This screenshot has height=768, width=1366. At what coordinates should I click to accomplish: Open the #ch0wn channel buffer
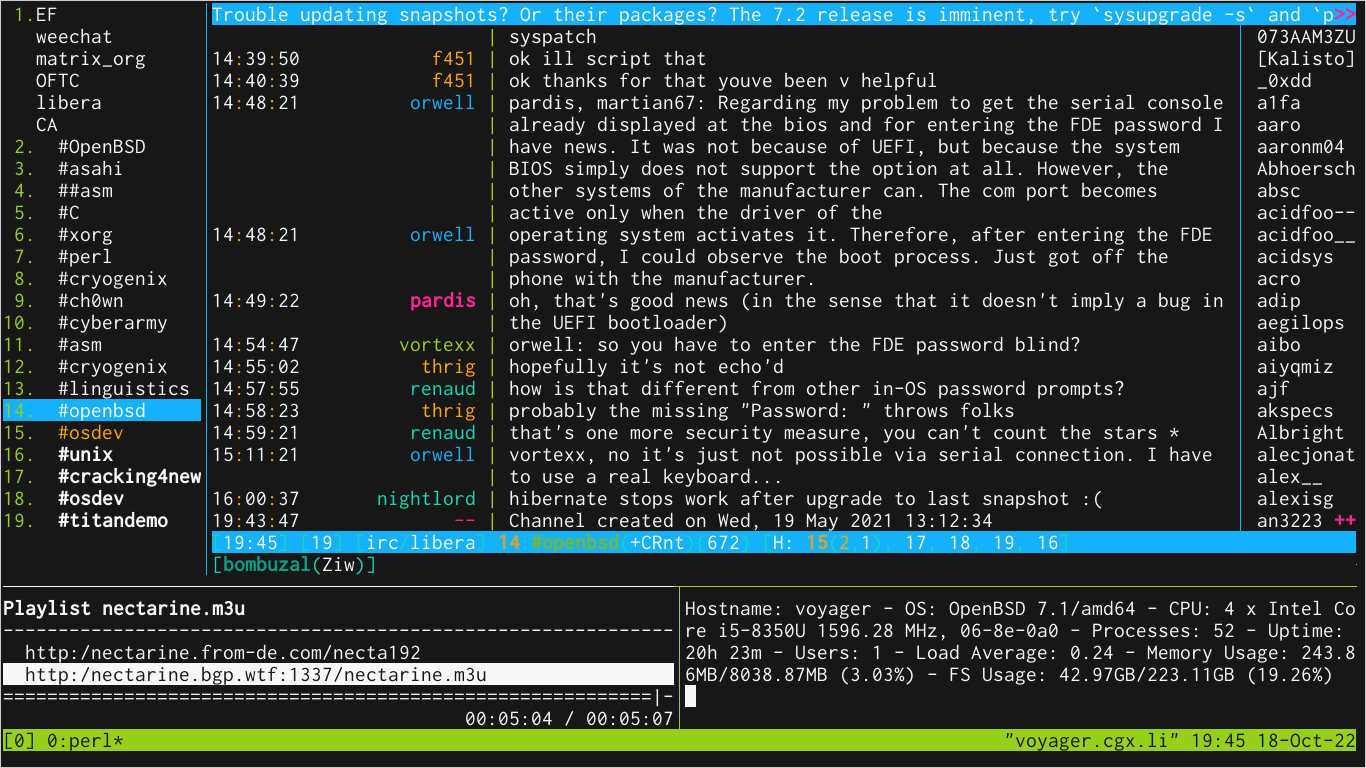pos(91,301)
